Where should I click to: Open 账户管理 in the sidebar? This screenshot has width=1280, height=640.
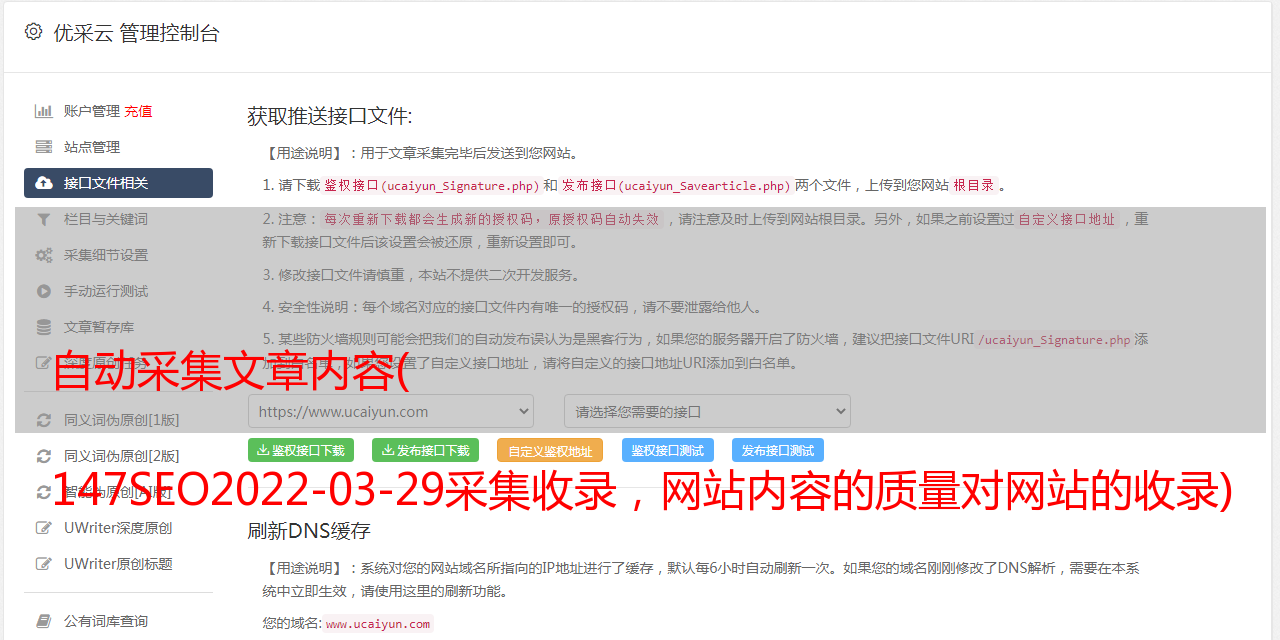coord(92,111)
